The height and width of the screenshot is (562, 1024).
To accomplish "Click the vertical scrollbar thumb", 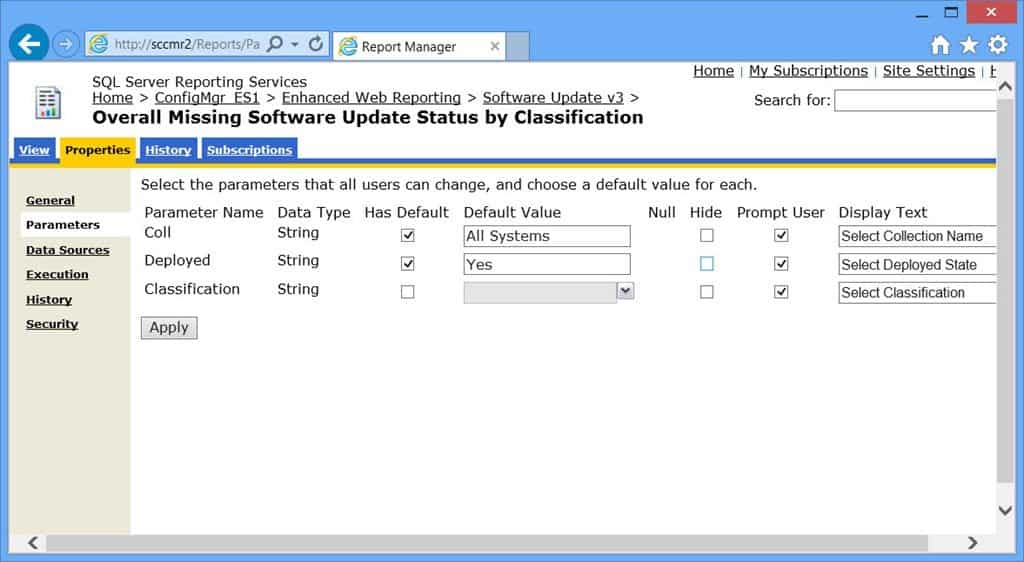I will [x=1006, y=290].
